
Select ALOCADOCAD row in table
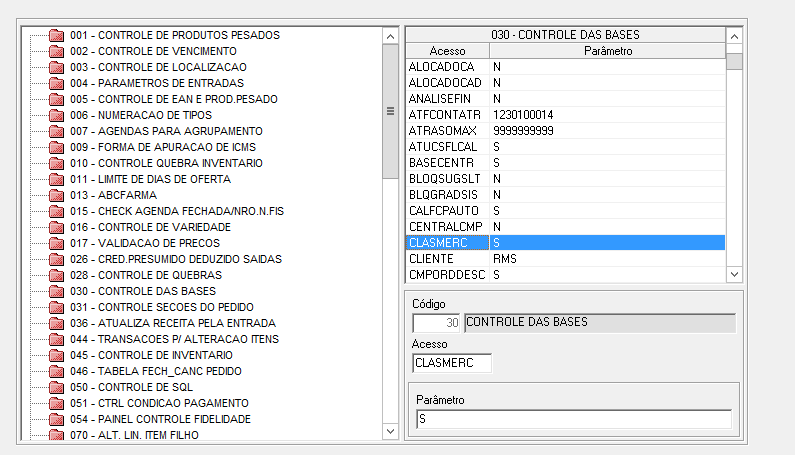coord(565,83)
